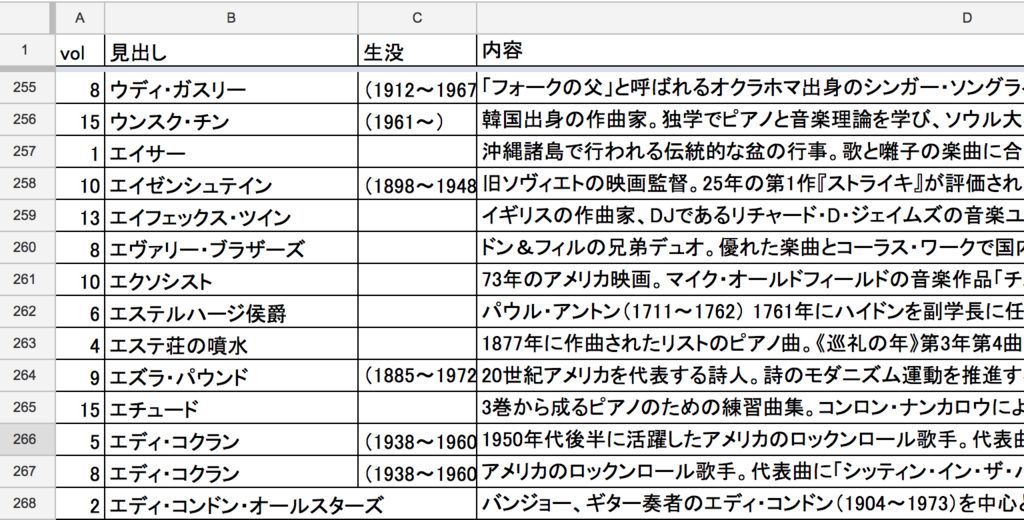Screen dimensions: 1024x520
Task: Select highlighted row 266 header
Action: click(25, 440)
